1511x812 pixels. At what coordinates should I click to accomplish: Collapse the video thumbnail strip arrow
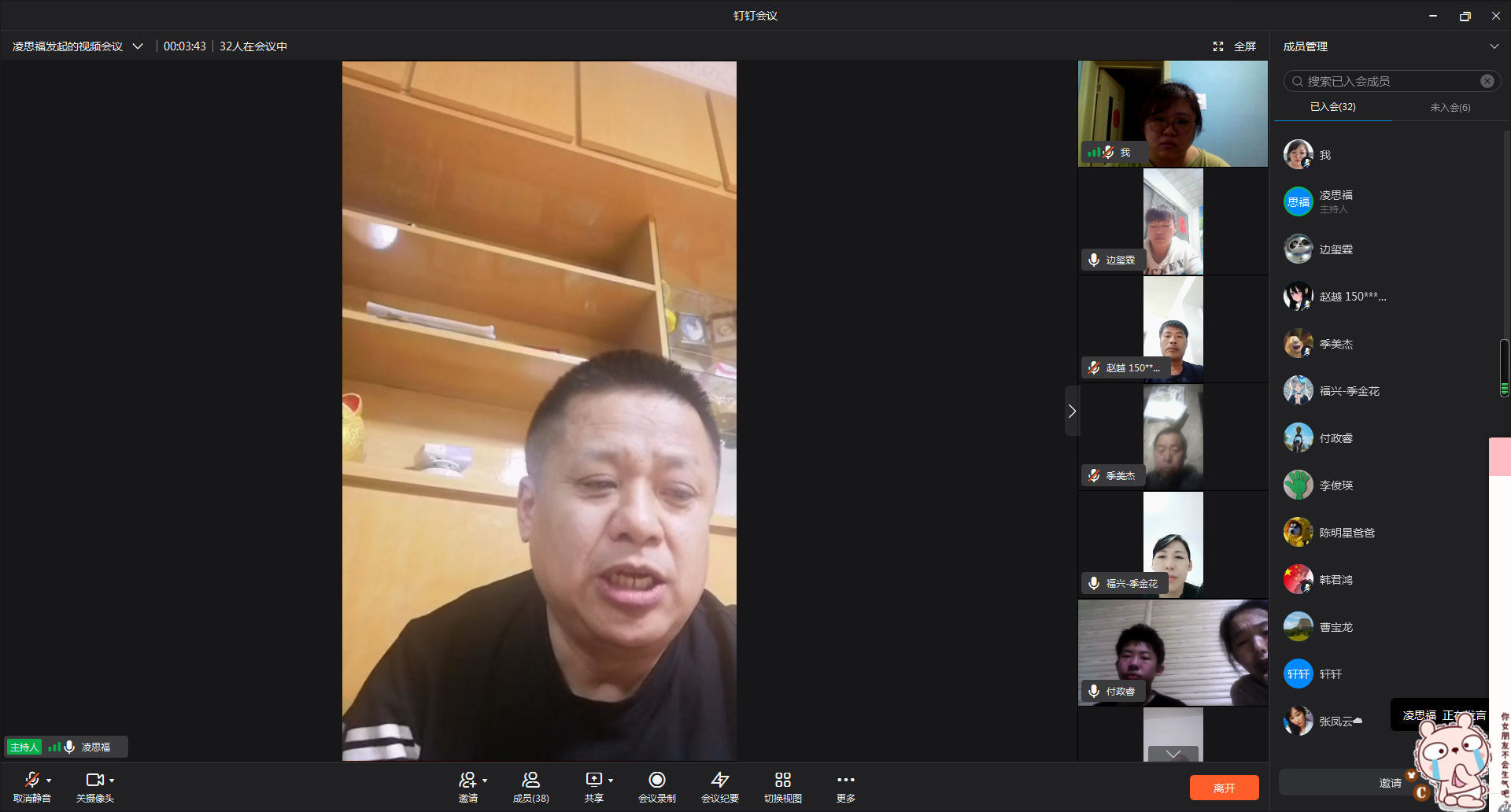tap(1072, 411)
